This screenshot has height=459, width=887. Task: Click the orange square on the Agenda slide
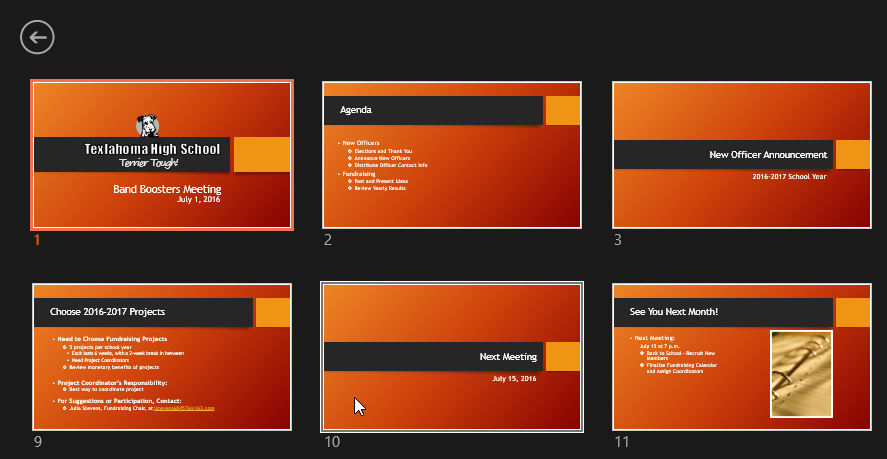coord(562,110)
